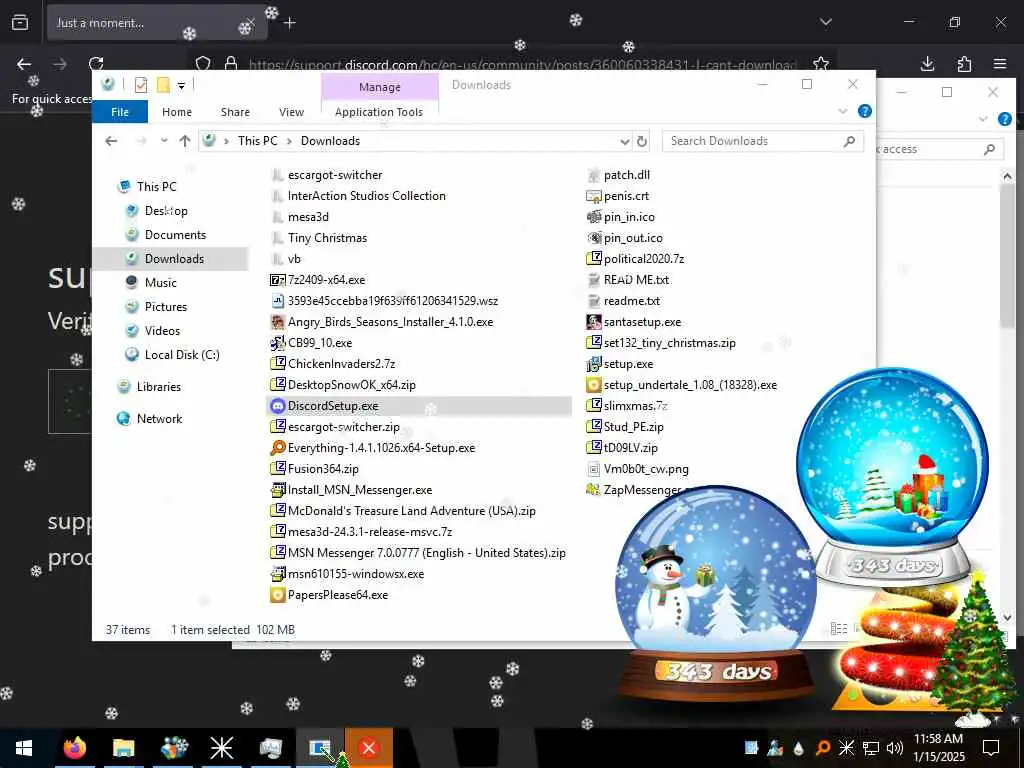Select the PapersPlease64.exe icon
The width and height of the screenshot is (1024, 768).
click(x=278, y=594)
